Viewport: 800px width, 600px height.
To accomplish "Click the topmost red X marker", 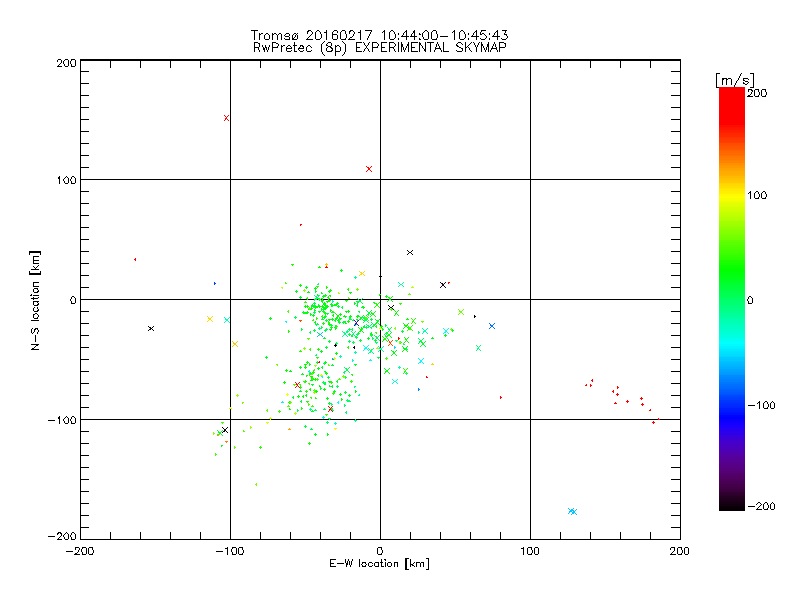I will (227, 118).
